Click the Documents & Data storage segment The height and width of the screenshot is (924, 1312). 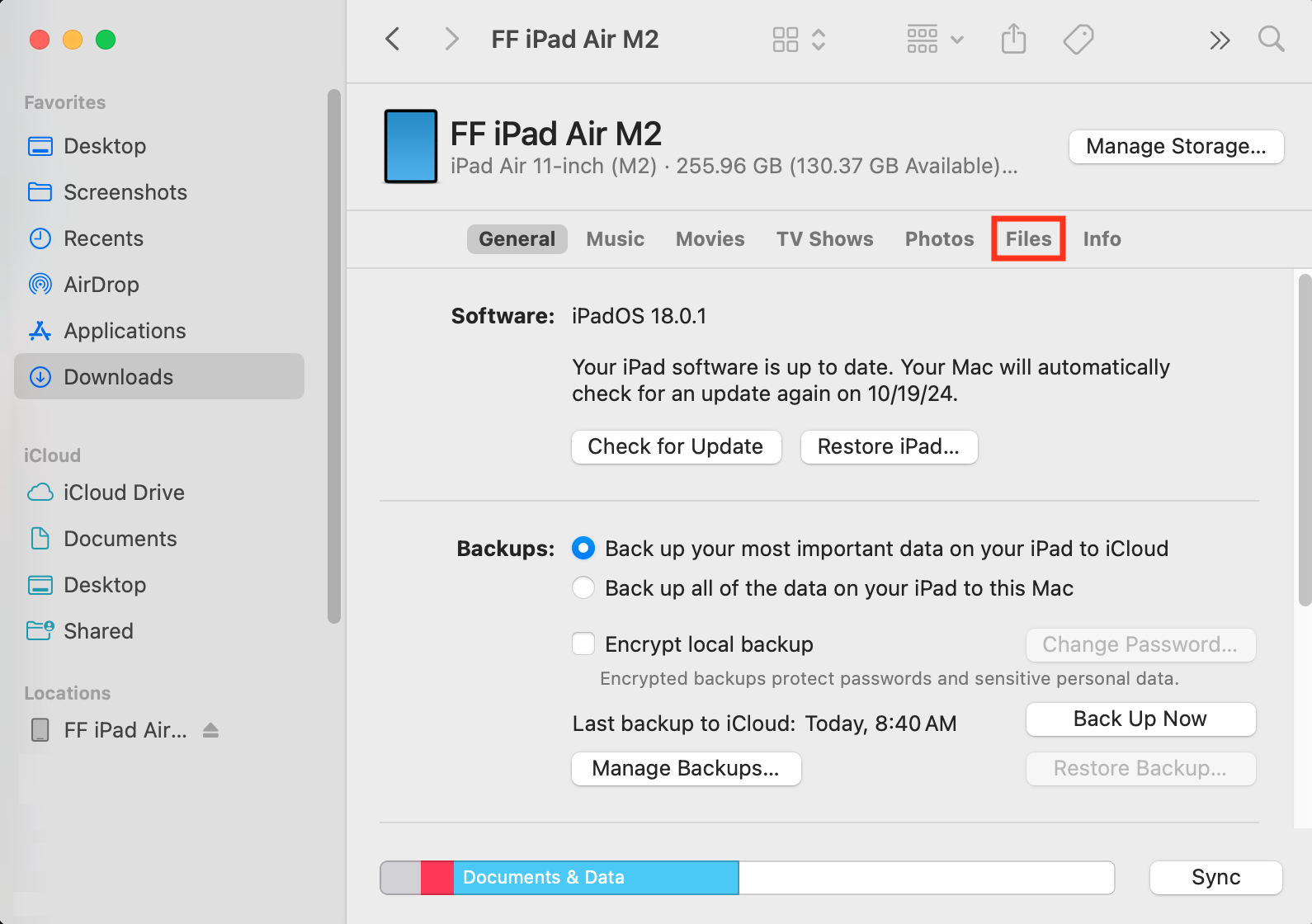point(596,878)
